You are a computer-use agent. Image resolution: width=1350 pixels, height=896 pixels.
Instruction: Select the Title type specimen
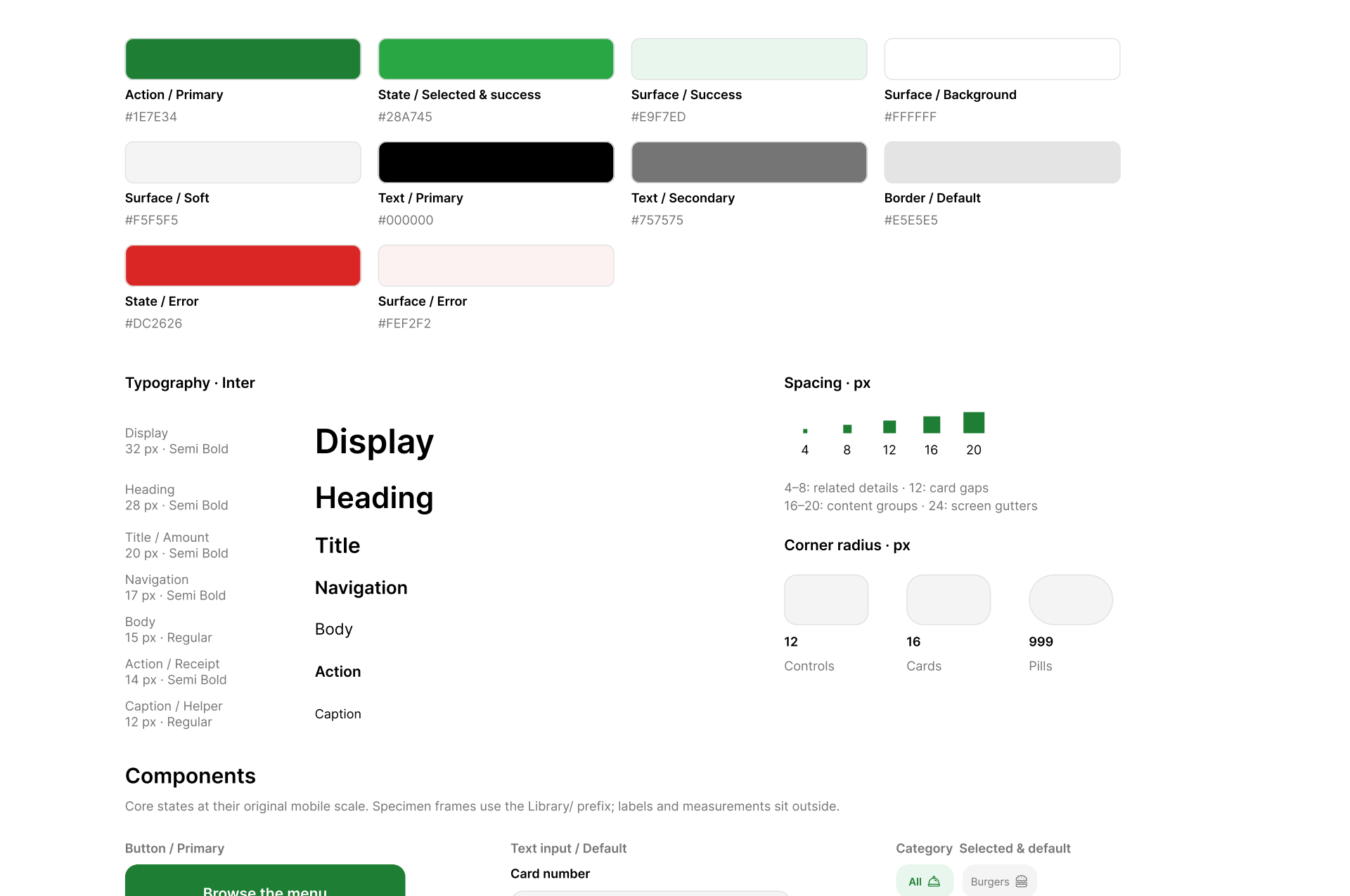coord(337,545)
